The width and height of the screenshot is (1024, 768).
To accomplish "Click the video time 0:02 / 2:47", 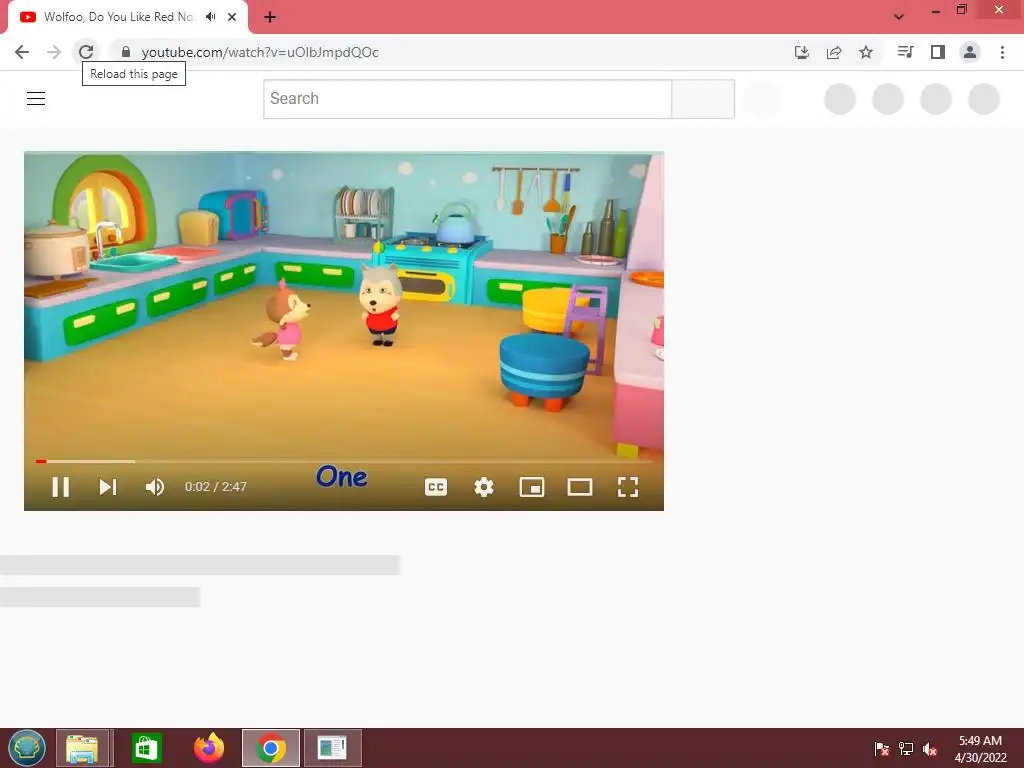I will click(x=216, y=487).
